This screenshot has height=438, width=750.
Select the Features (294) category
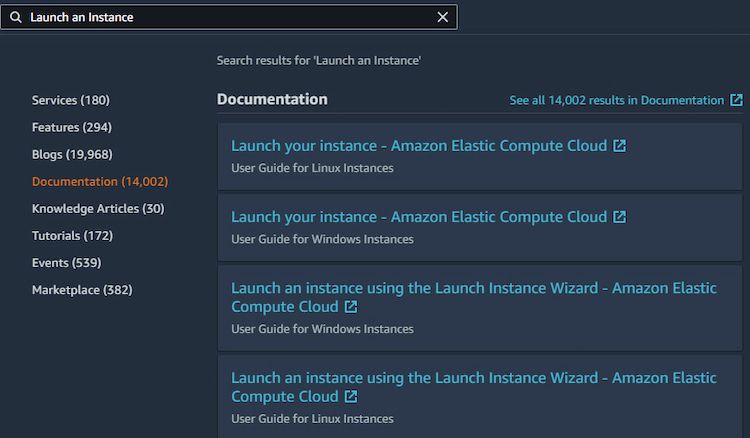click(72, 127)
